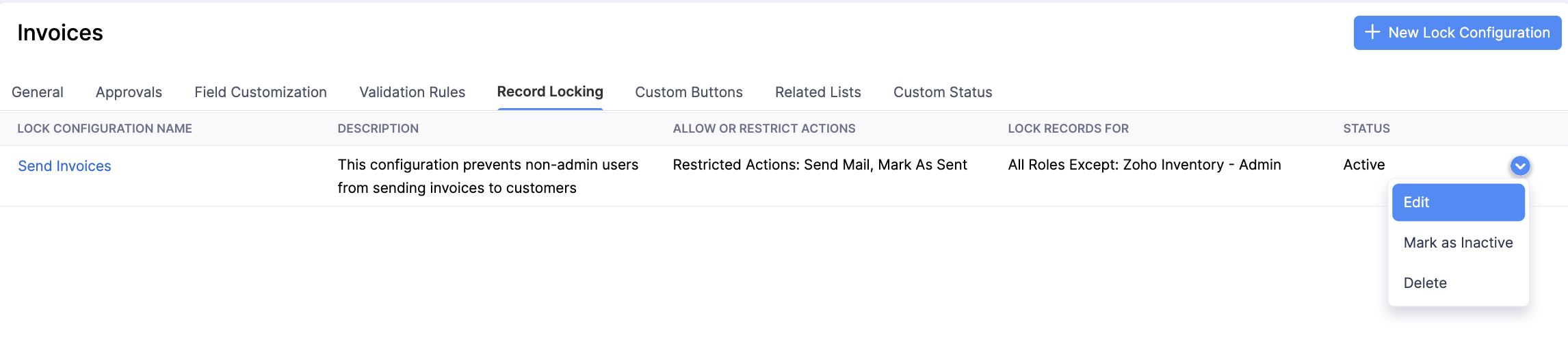Open the row actions dropdown arrow
The width and height of the screenshot is (1568, 342).
point(1519,166)
